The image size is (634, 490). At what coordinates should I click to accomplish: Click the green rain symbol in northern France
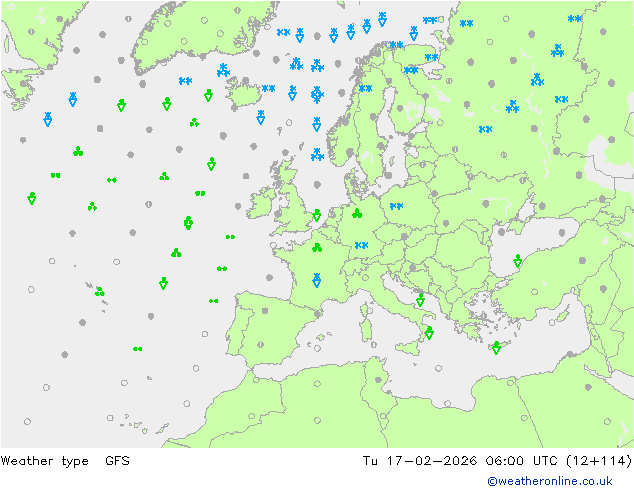point(317,247)
